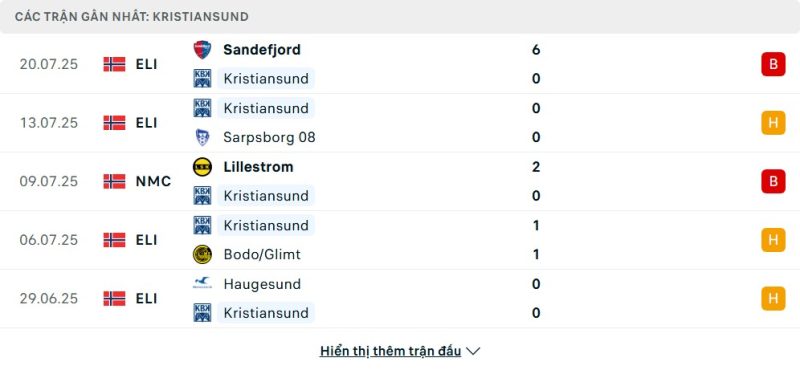
Task: Click the orange H badge for Sarpsborg match
Action: (773, 123)
